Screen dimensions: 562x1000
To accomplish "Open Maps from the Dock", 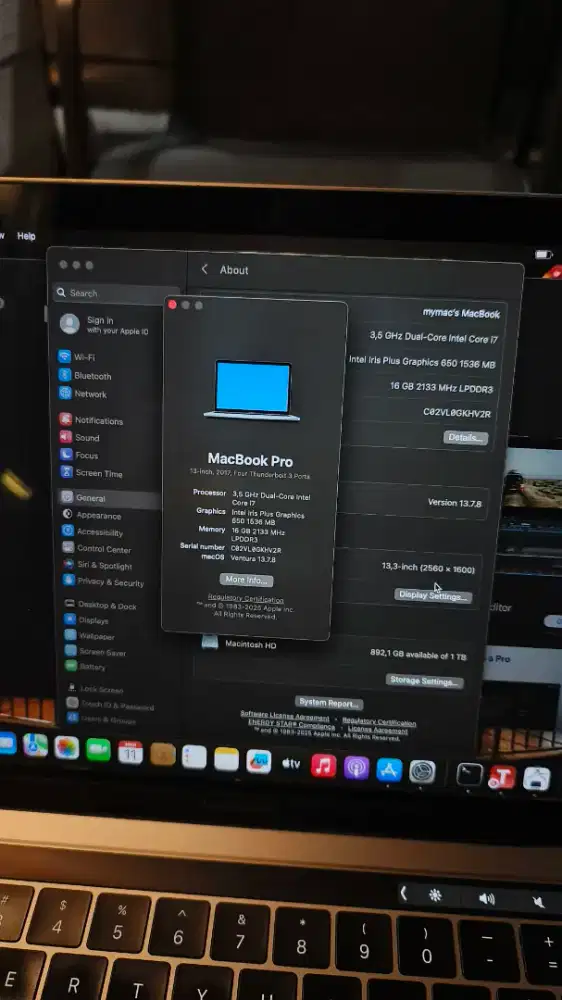I will [36, 744].
